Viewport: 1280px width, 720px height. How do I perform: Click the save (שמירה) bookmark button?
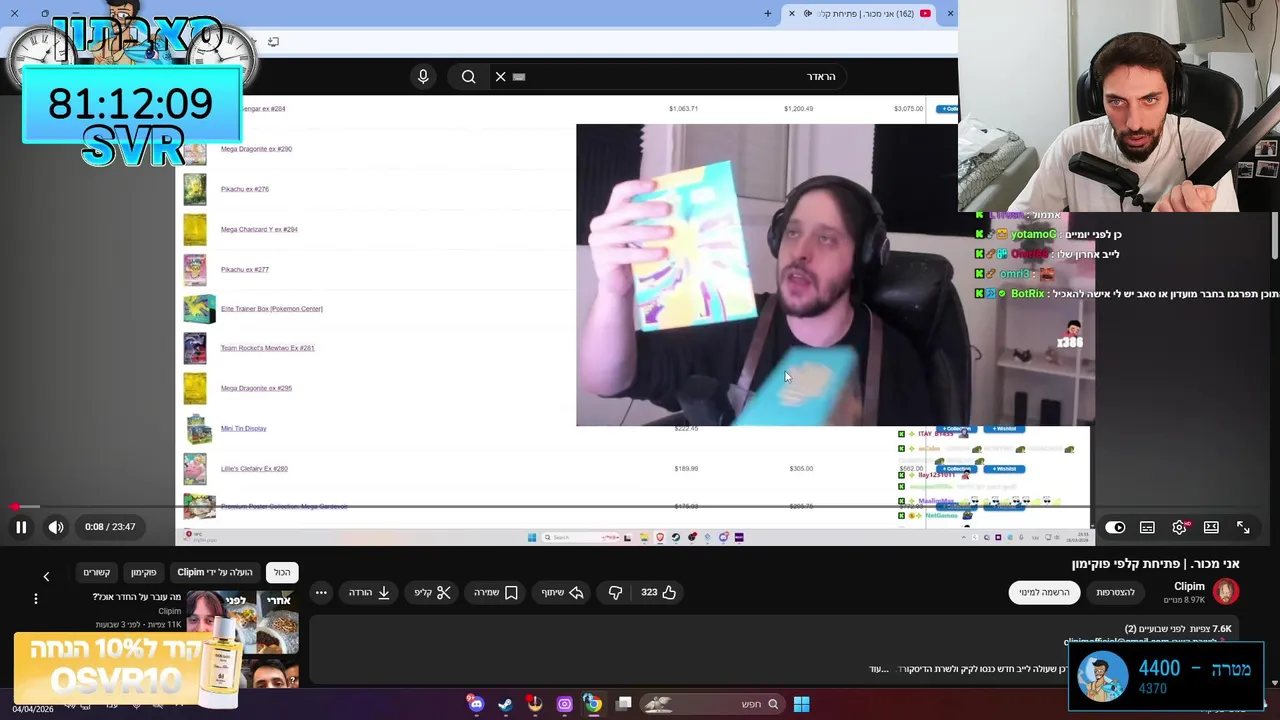pyautogui.click(x=496, y=592)
